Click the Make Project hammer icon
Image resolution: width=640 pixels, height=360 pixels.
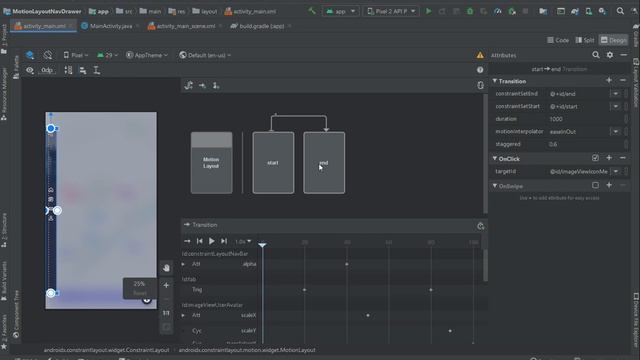(x=312, y=11)
